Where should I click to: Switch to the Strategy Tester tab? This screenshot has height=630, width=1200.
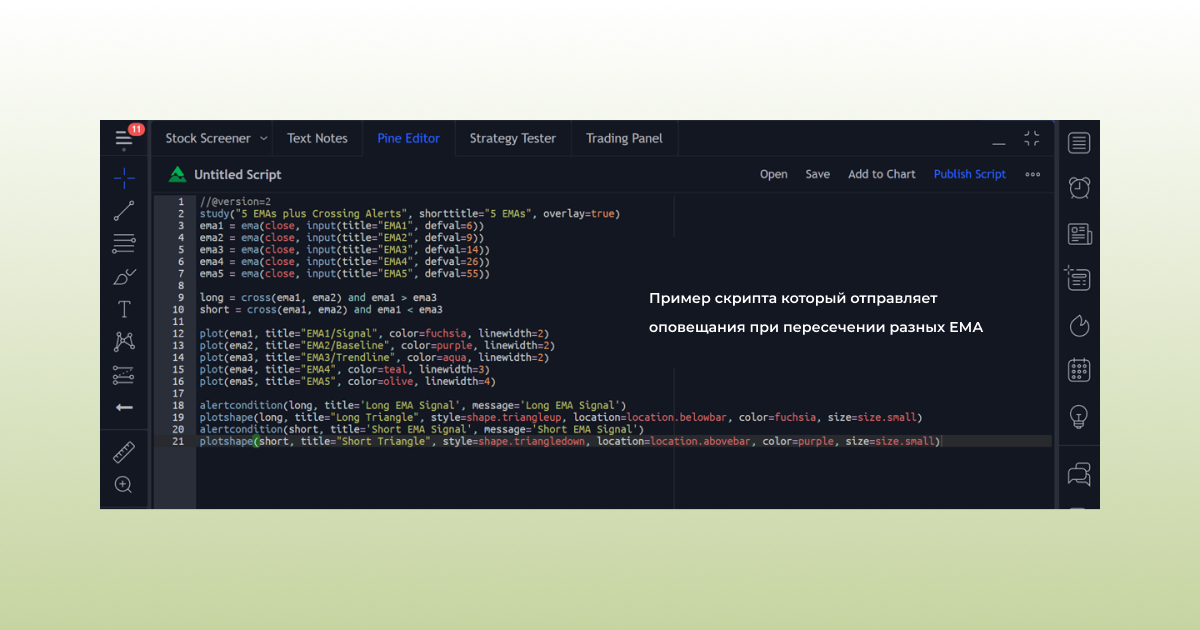512,139
